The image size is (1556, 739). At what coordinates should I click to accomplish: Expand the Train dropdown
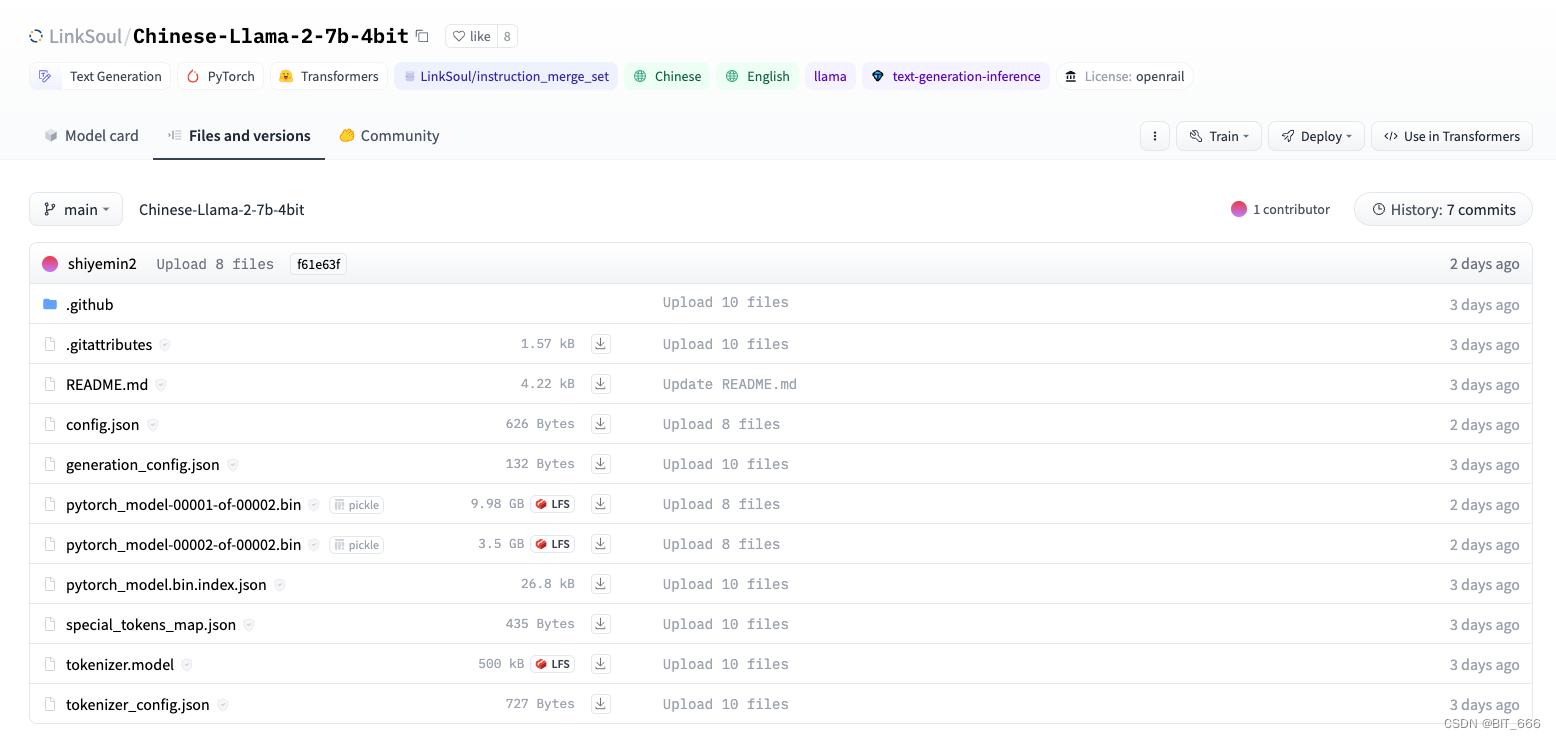pyautogui.click(x=1218, y=136)
